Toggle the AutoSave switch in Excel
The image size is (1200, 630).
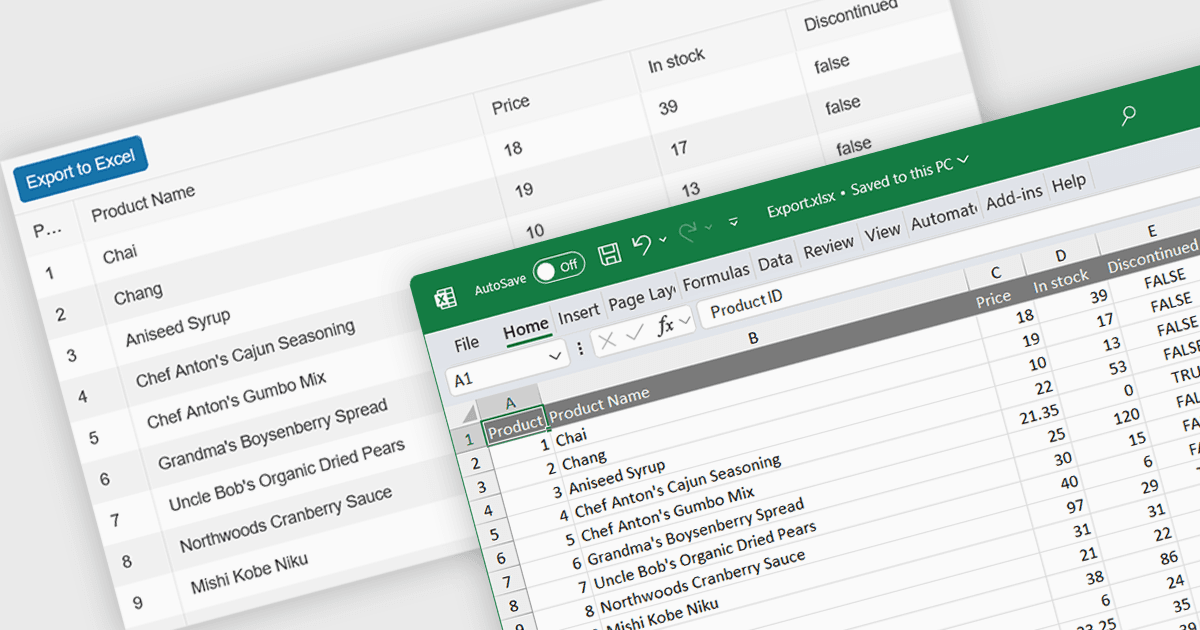pos(559,267)
